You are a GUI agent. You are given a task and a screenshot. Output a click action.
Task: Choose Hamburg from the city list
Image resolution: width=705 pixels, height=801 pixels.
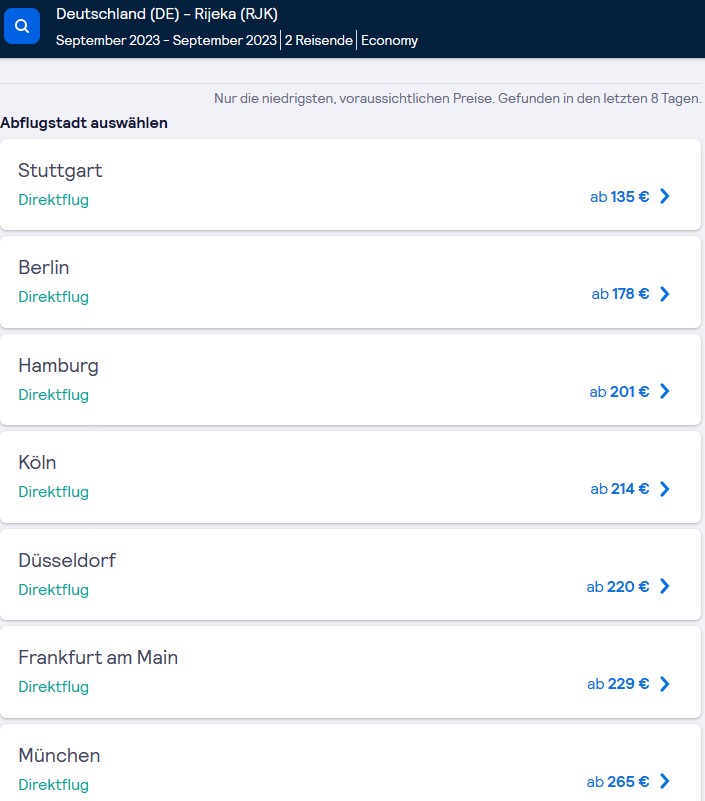pyautogui.click(x=58, y=366)
